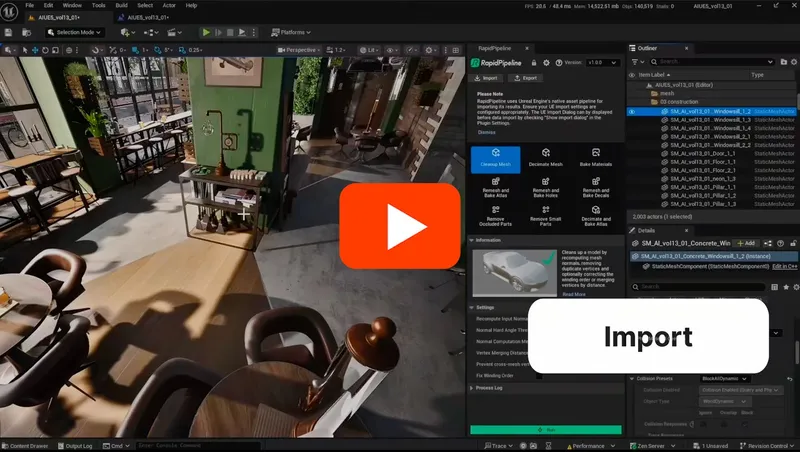
Task: Open the Outliner filter dropdown
Action: 638,62
